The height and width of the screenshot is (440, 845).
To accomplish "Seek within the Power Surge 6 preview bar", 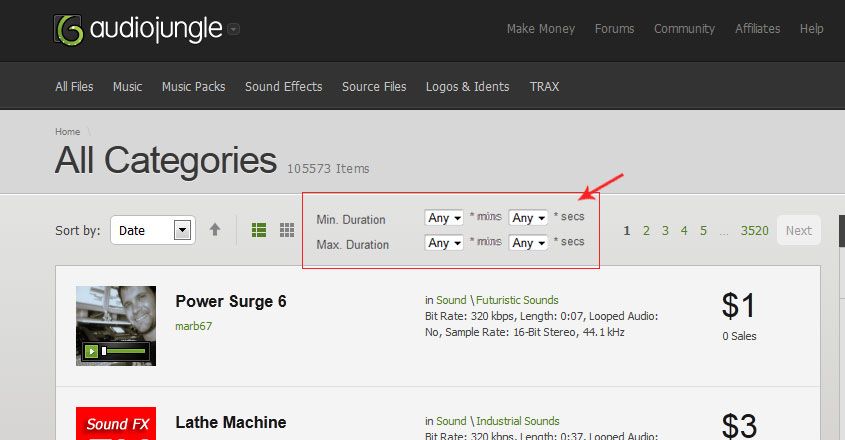I will click(x=124, y=352).
